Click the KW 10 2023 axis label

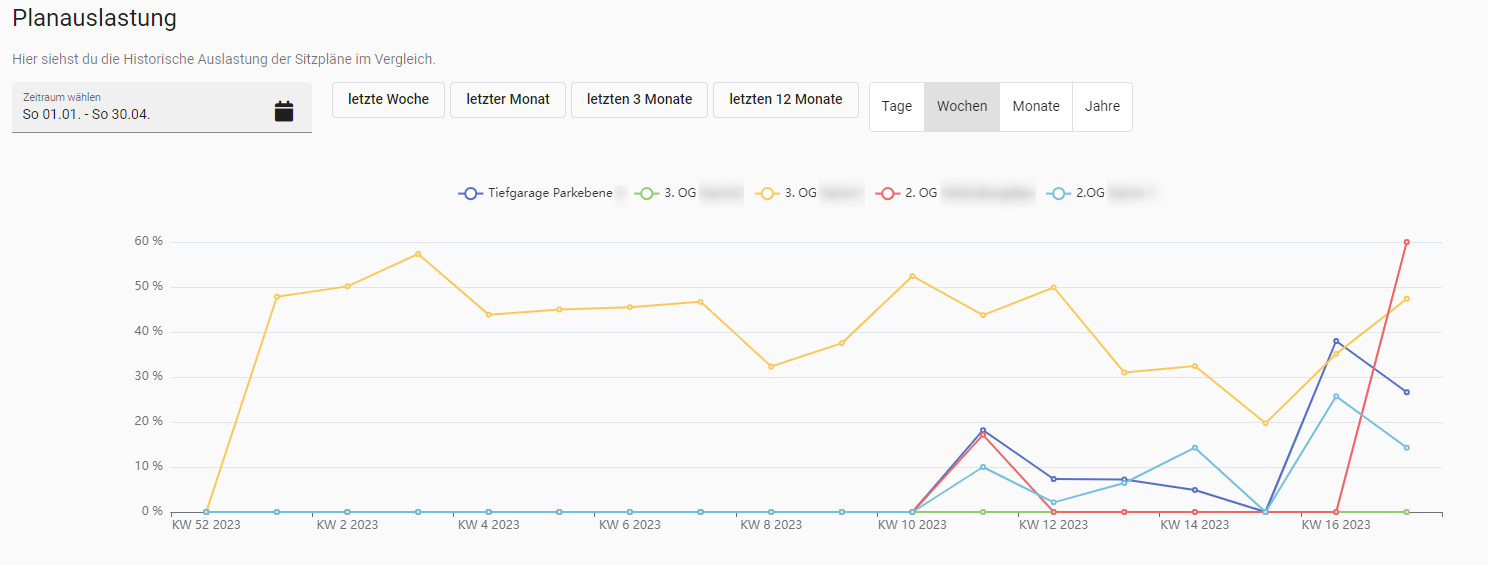tap(912, 525)
